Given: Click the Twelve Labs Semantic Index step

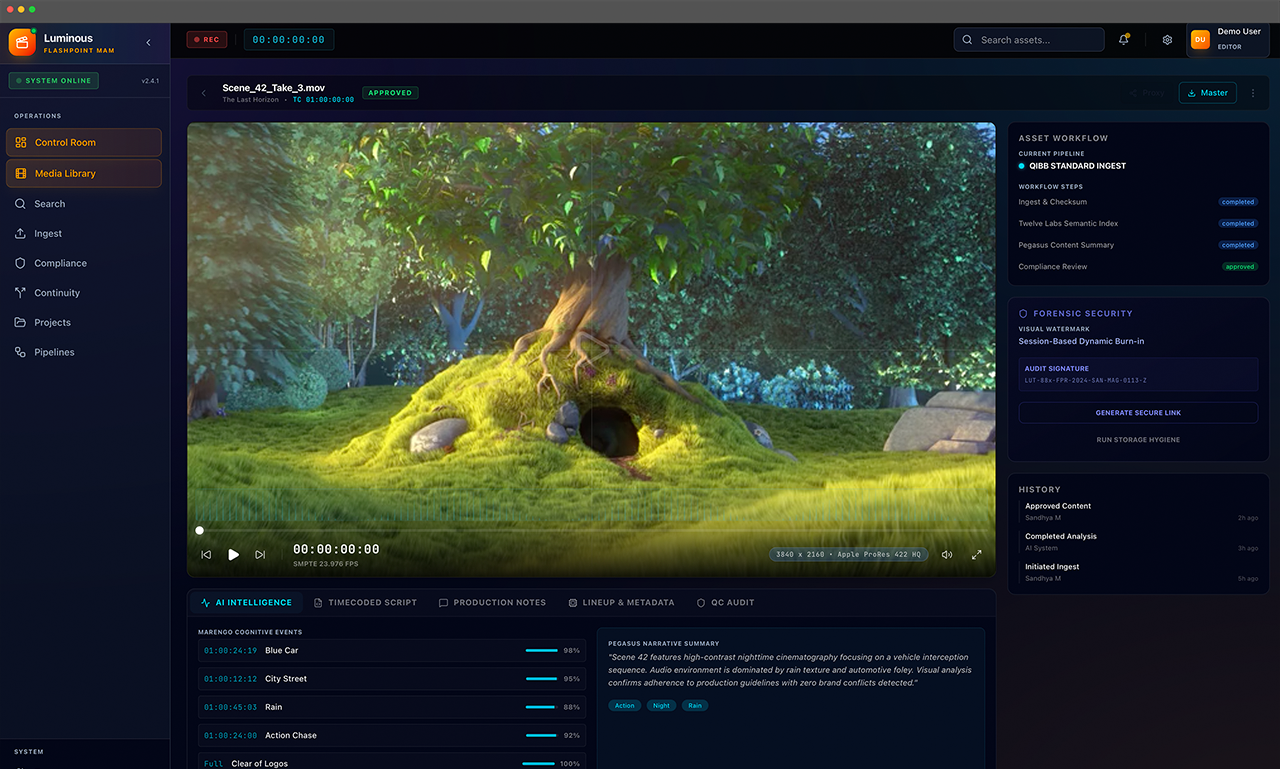Looking at the screenshot, I should pos(1138,224).
